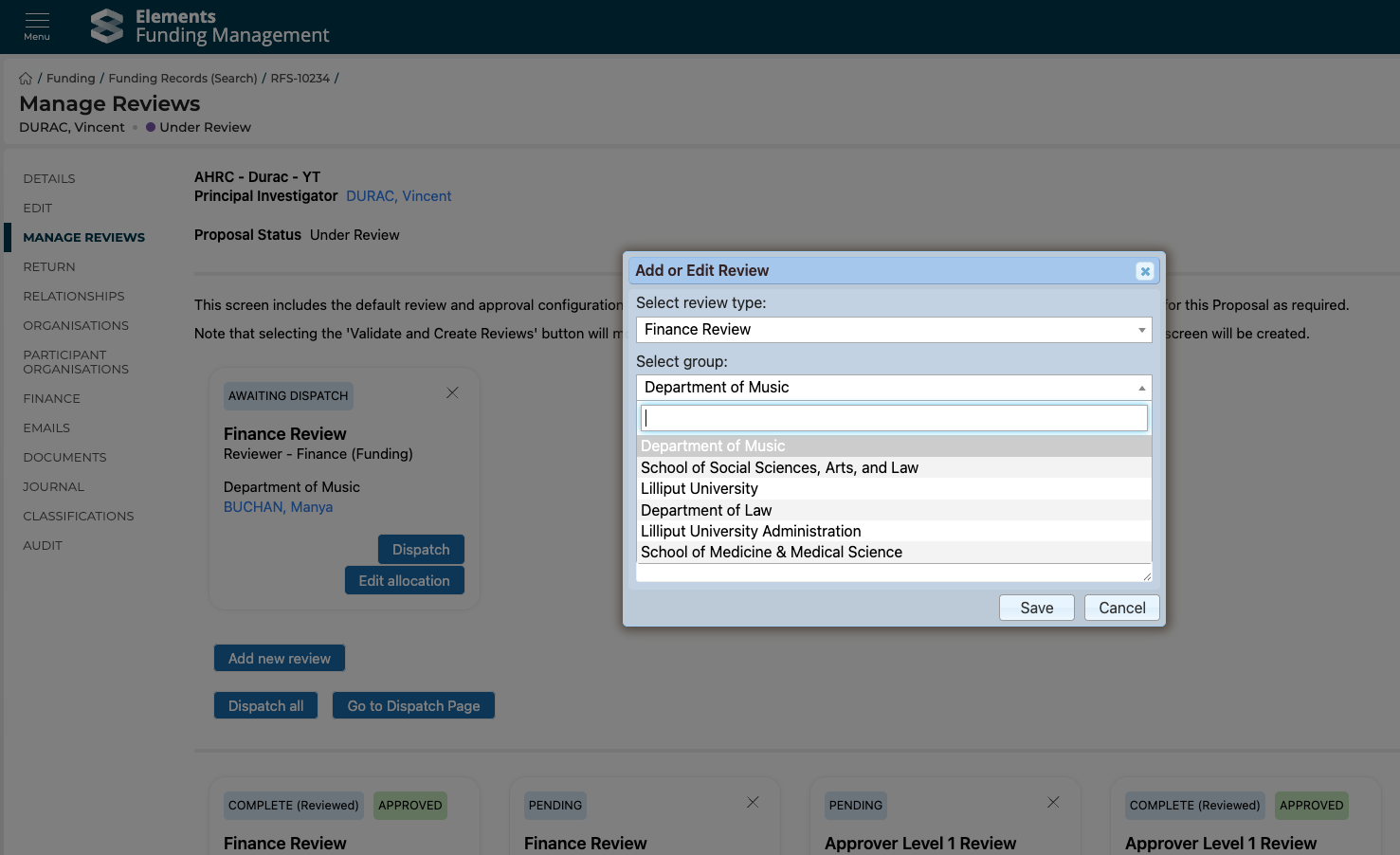
Task: Remove the Pending Finance Review card
Action: pos(753,802)
